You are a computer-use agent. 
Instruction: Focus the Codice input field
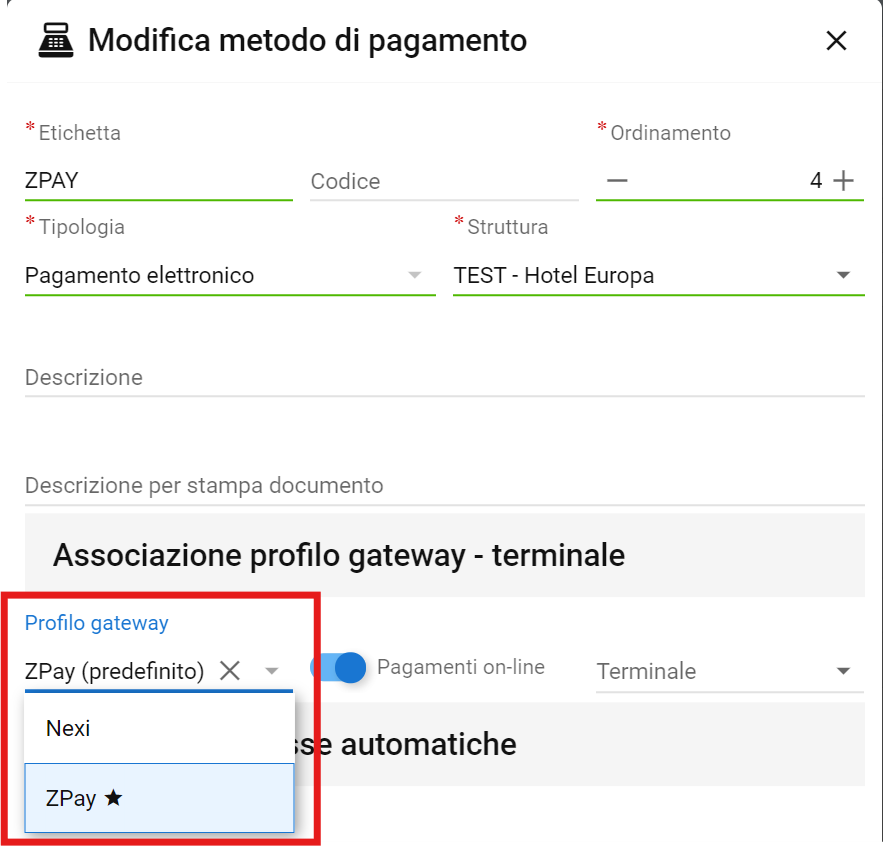(443, 181)
